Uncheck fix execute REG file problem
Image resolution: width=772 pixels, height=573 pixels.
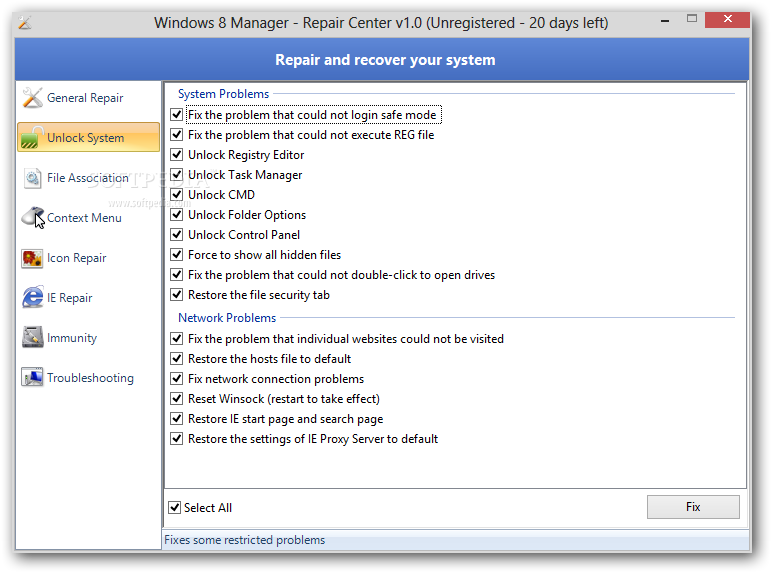[x=176, y=134]
